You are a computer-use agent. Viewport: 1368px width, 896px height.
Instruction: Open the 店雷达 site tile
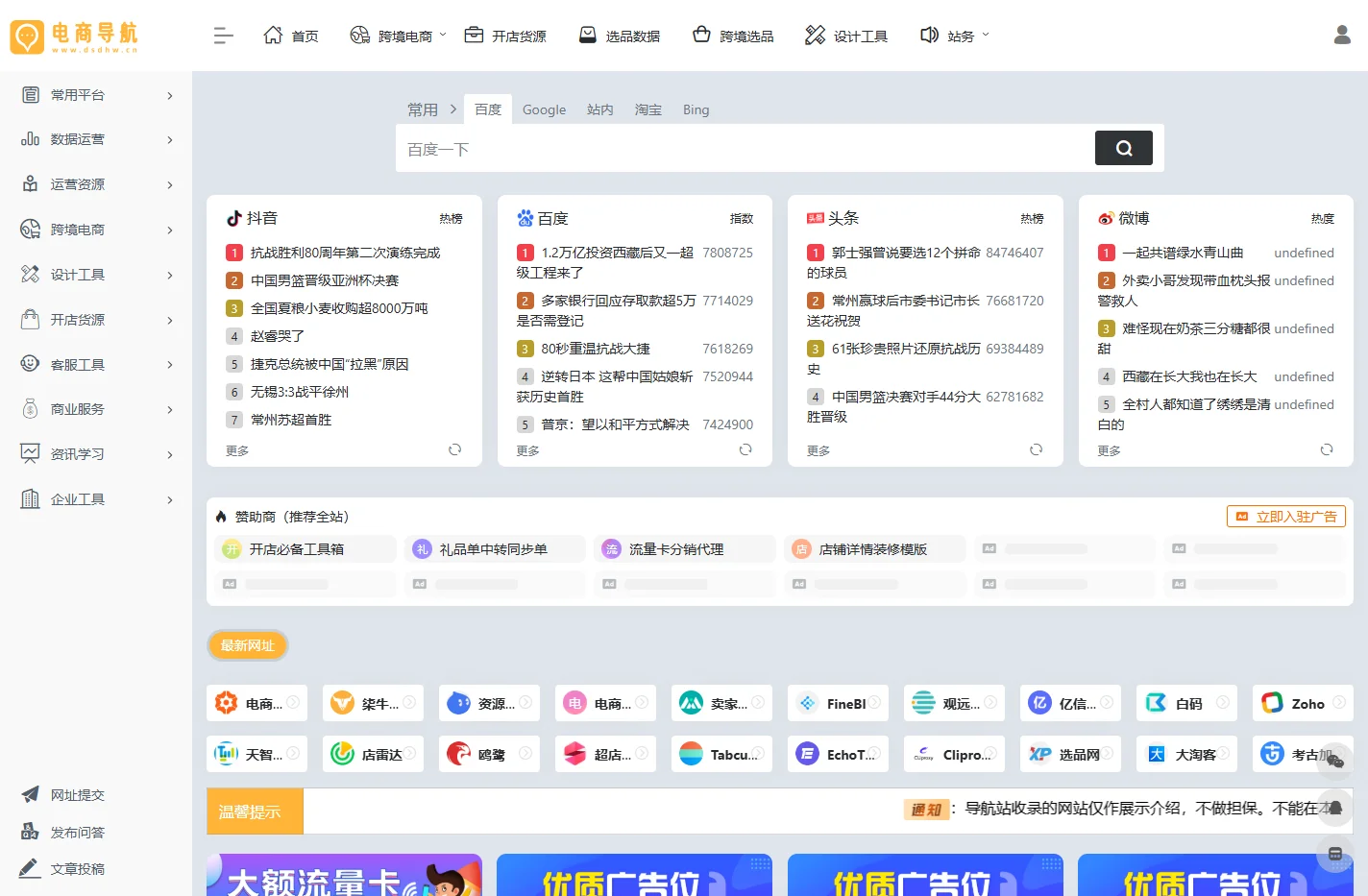[373, 754]
